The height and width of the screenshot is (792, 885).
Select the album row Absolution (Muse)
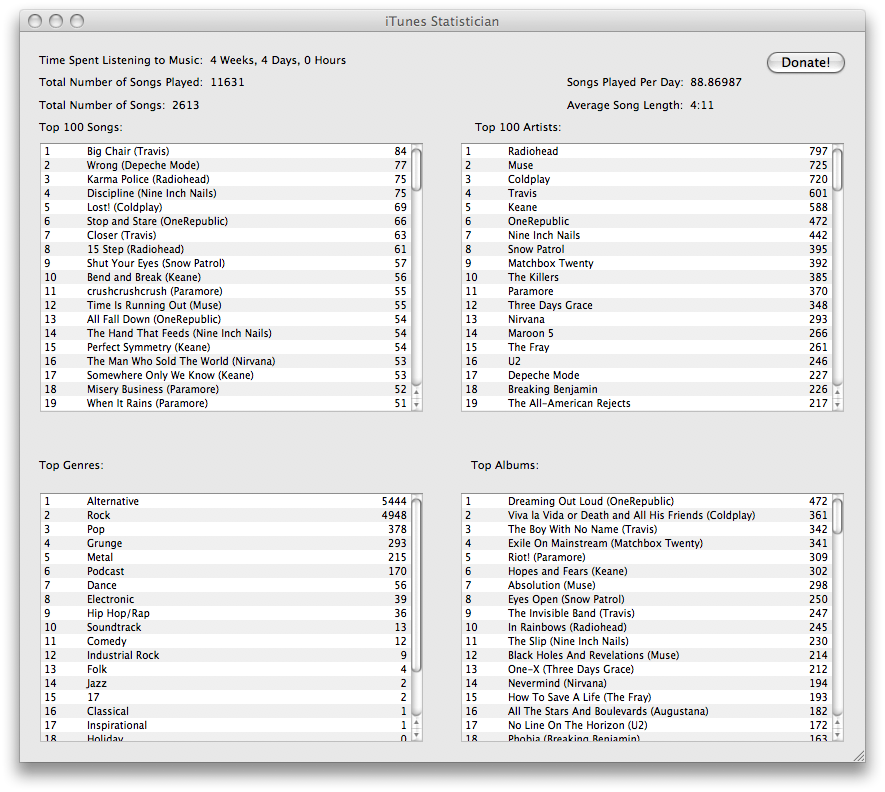pos(647,585)
